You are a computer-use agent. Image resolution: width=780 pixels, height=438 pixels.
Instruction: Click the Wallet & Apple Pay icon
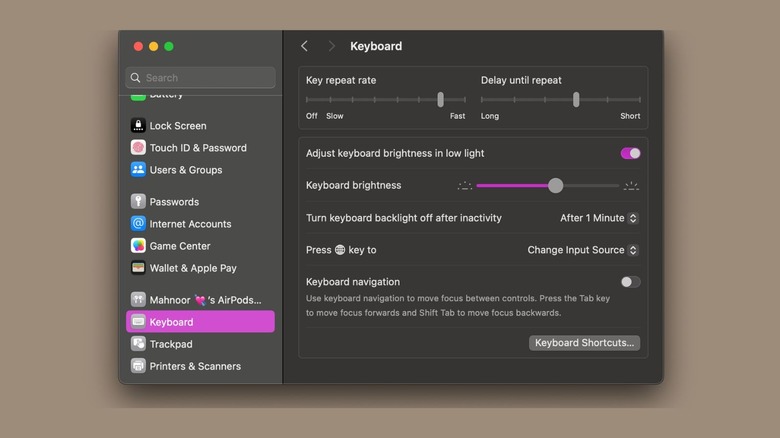[x=138, y=268]
